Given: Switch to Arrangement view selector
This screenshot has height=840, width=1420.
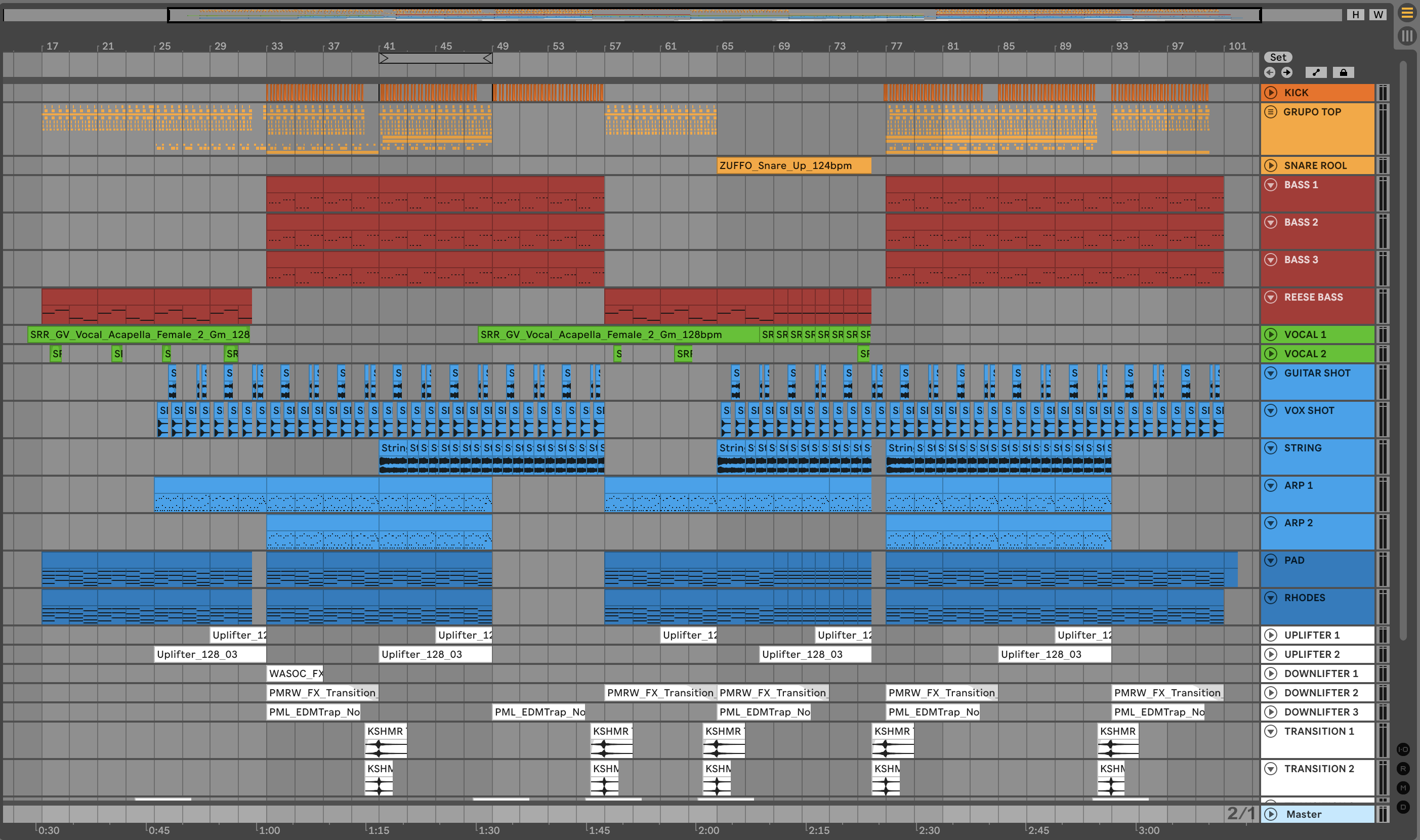Looking at the screenshot, I should 1407,13.
